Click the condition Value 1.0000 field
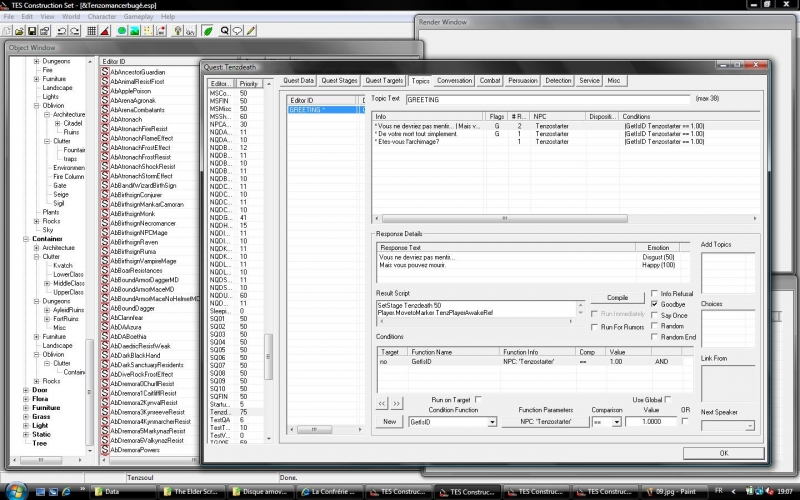This screenshot has width=800, height=500. point(651,422)
